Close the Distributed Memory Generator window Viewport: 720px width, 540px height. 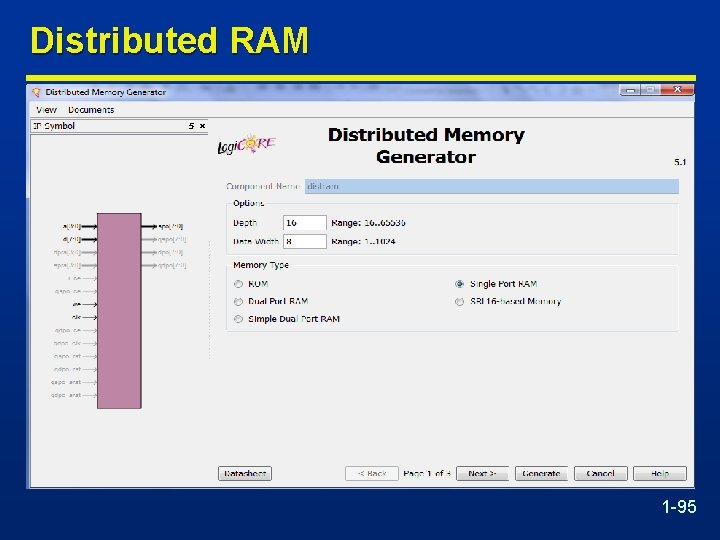677,90
